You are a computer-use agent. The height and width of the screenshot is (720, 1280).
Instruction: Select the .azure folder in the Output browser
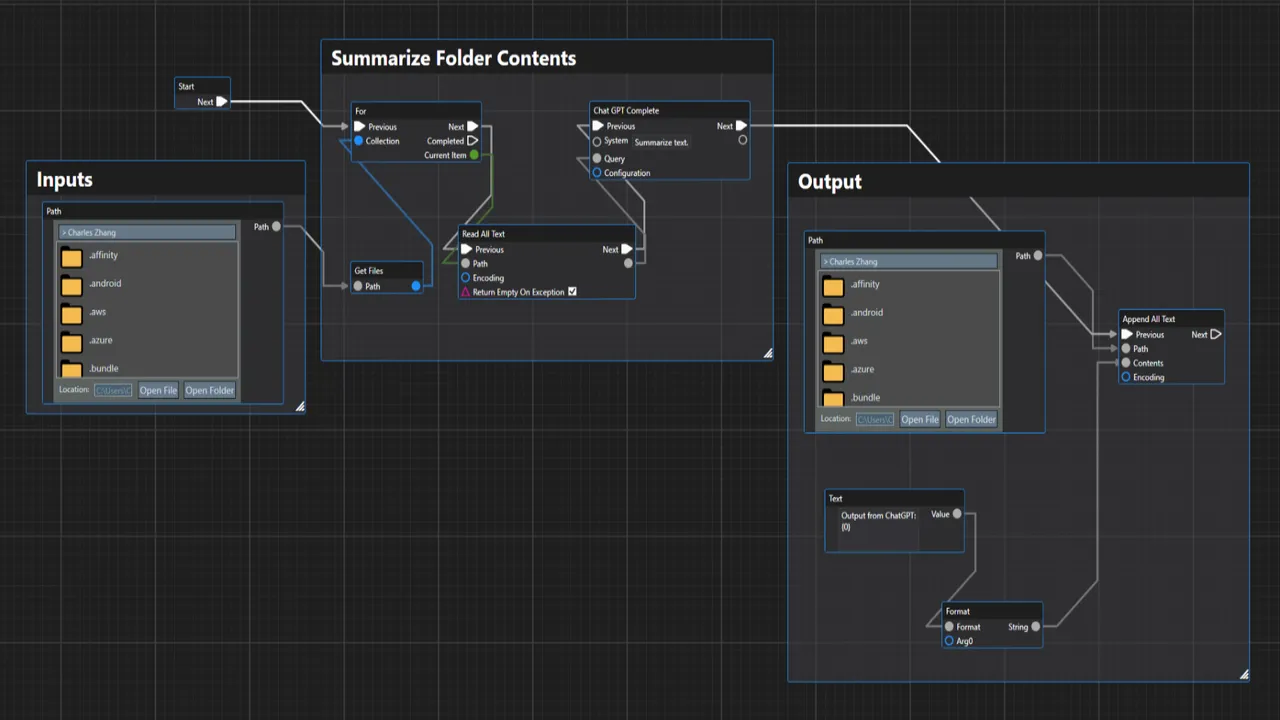(x=909, y=370)
